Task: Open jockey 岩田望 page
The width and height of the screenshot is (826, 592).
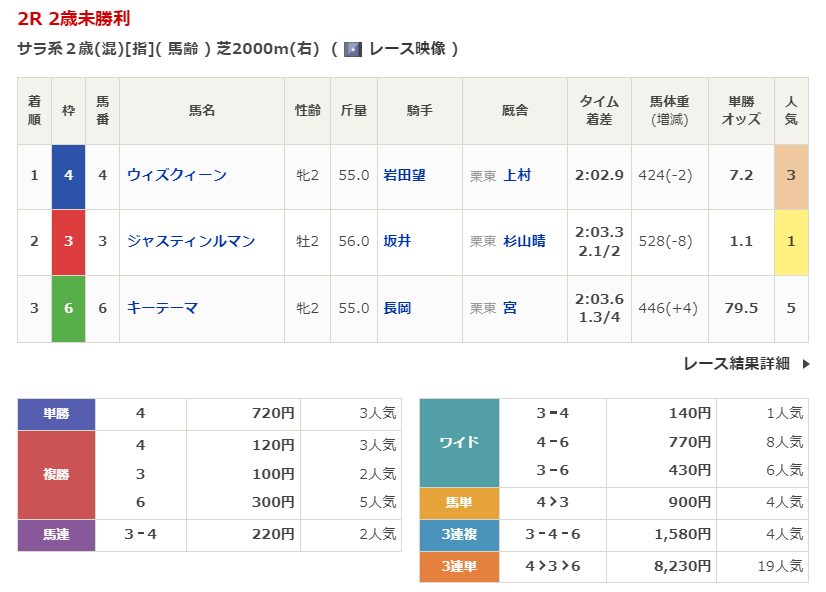Action: [x=404, y=175]
